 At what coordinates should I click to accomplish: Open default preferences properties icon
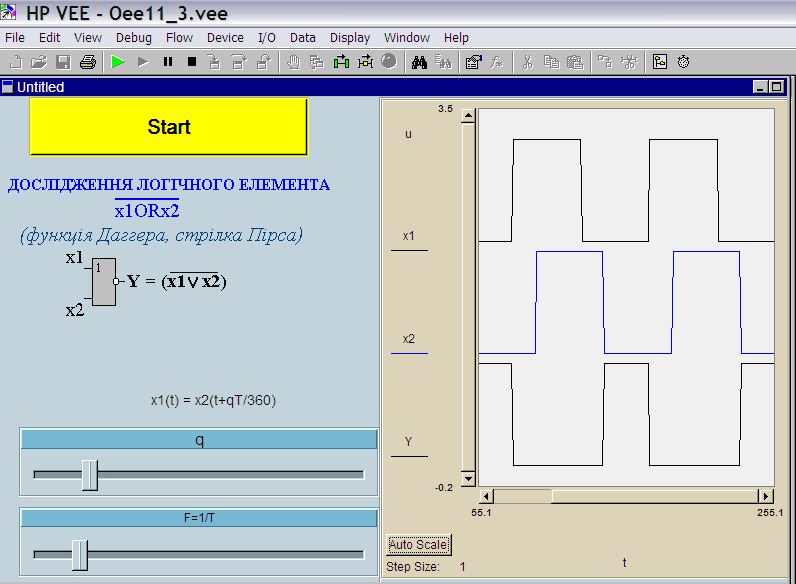coord(473,62)
